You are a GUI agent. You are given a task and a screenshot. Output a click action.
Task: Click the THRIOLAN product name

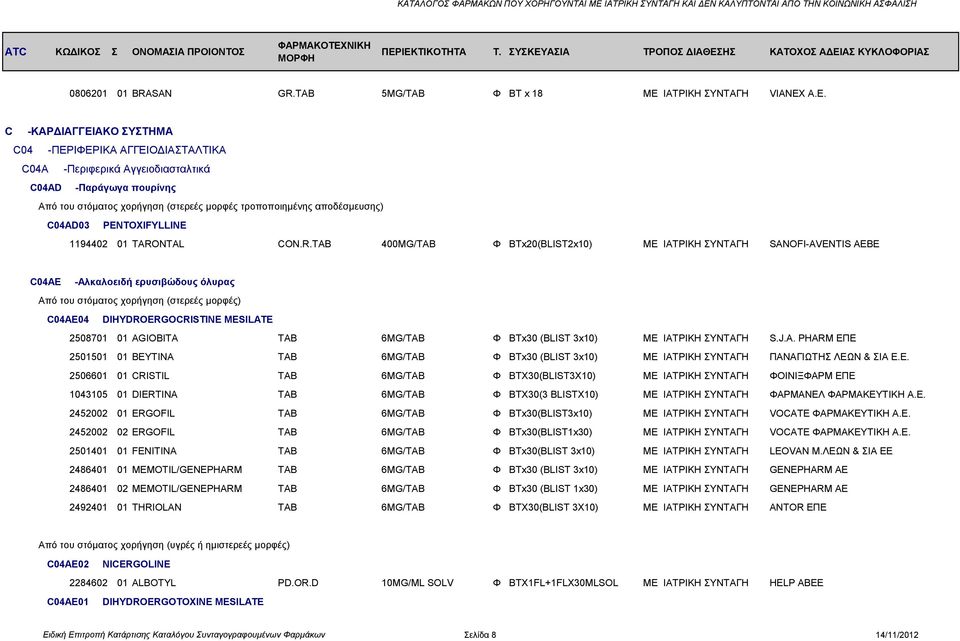[157, 507]
